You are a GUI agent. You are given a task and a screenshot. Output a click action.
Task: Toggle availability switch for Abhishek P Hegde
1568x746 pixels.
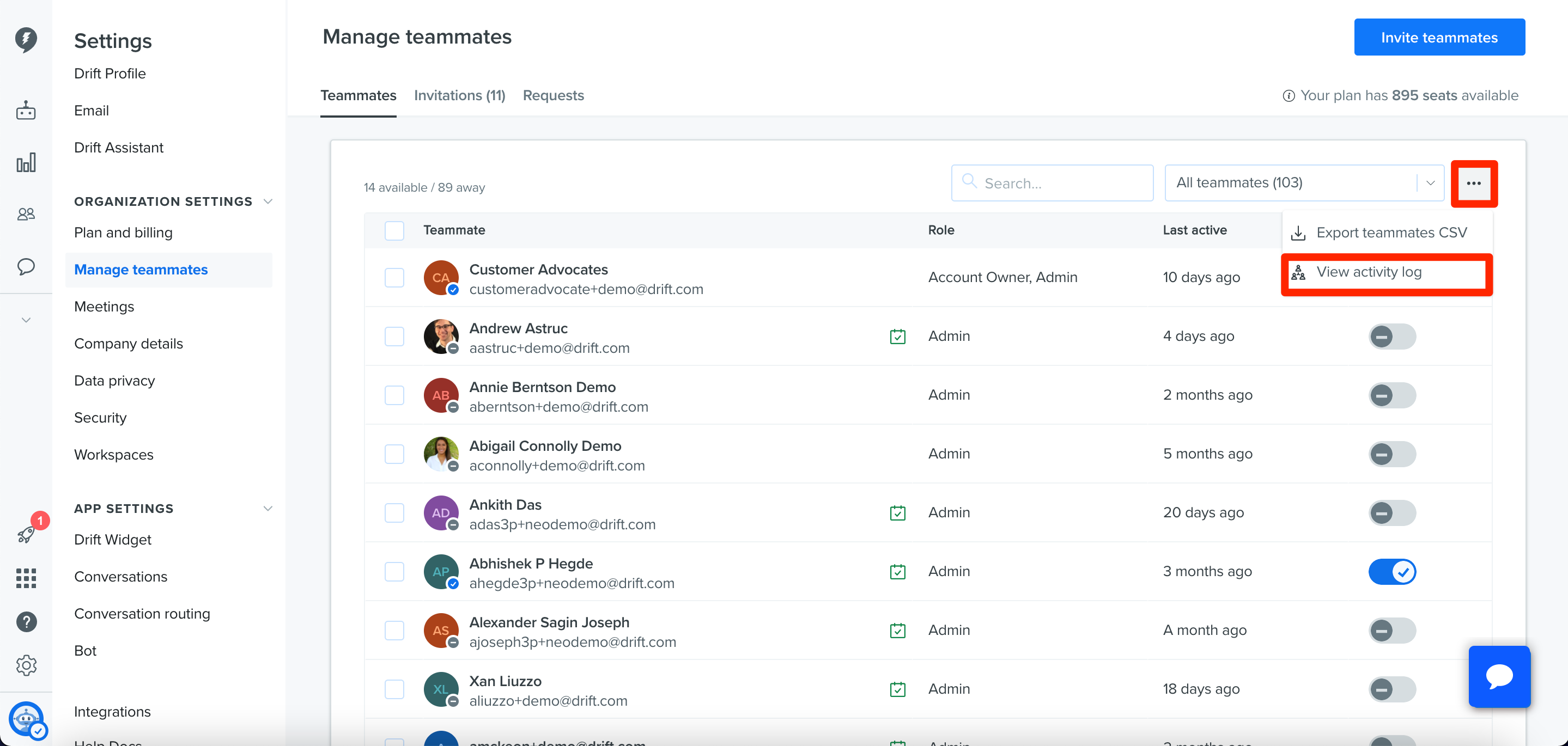tap(1392, 572)
